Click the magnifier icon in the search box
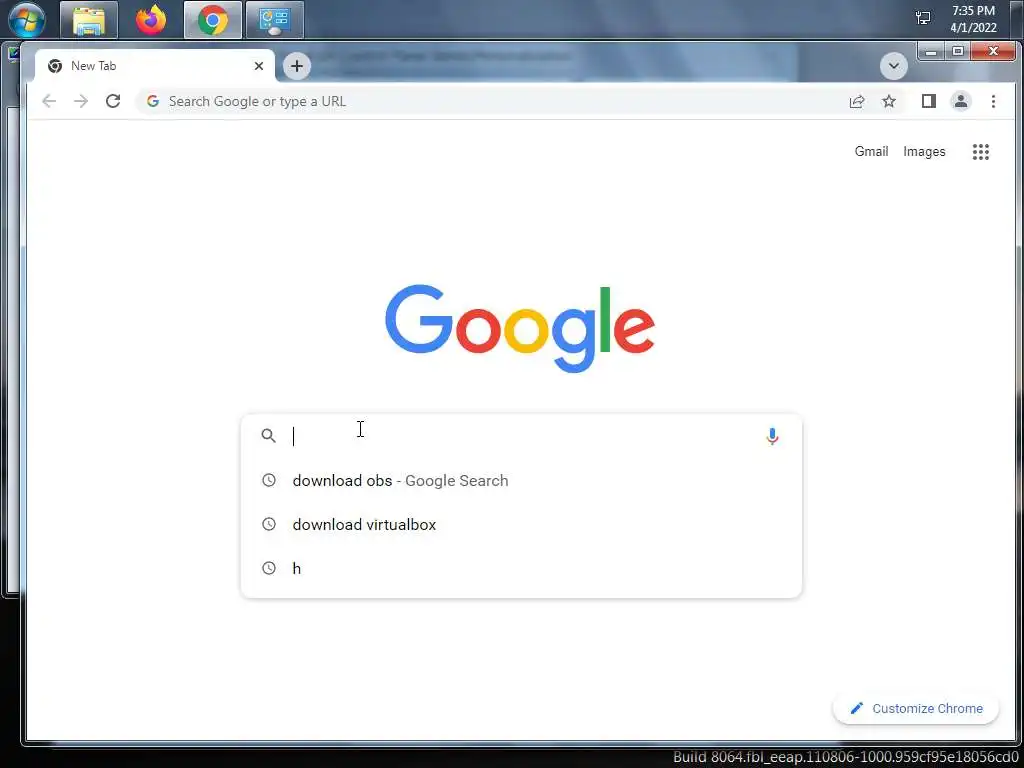Screen dimensions: 1024x768 point(268,436)
